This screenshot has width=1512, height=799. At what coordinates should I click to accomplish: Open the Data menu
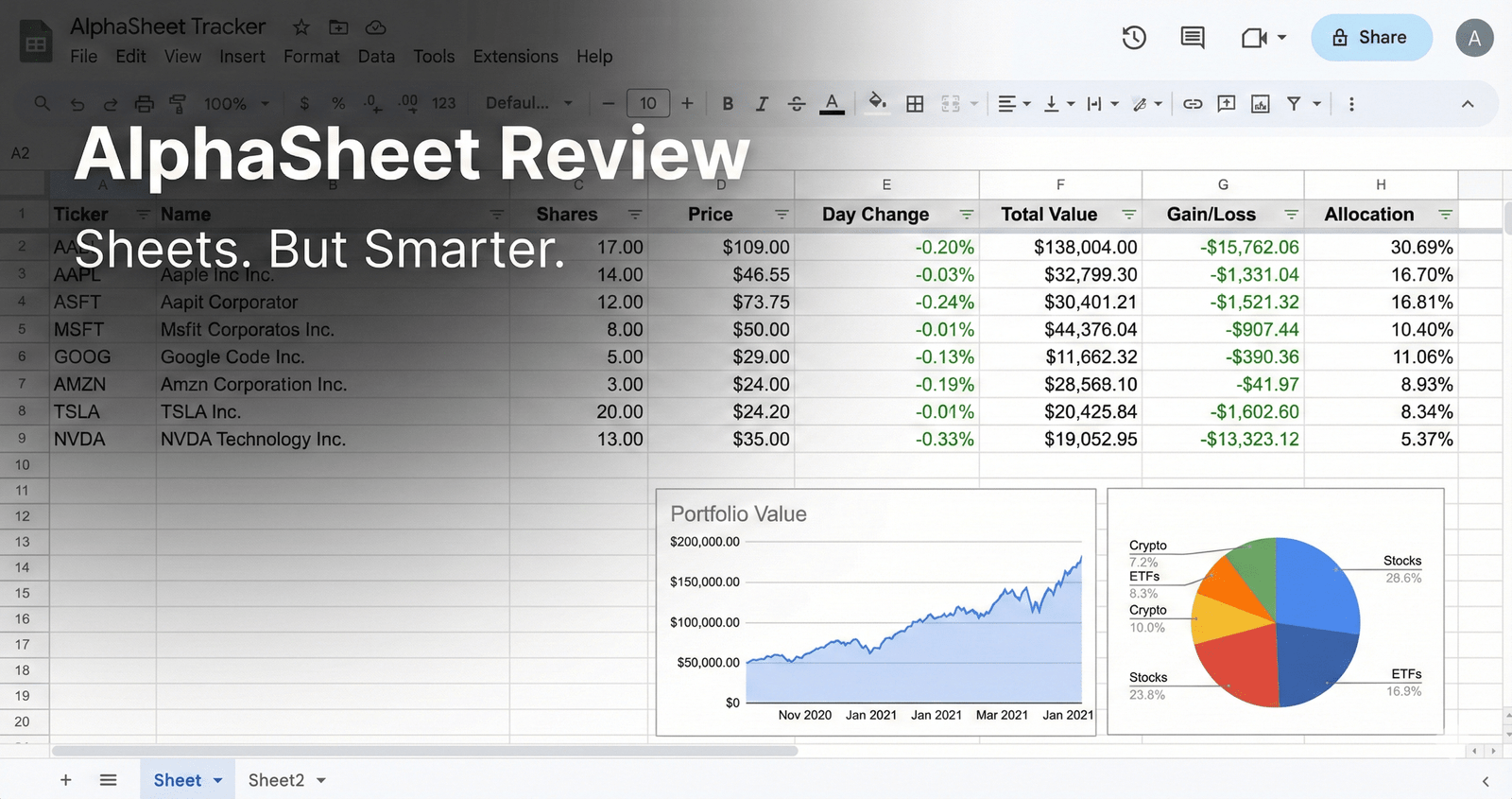pos(376,57)
